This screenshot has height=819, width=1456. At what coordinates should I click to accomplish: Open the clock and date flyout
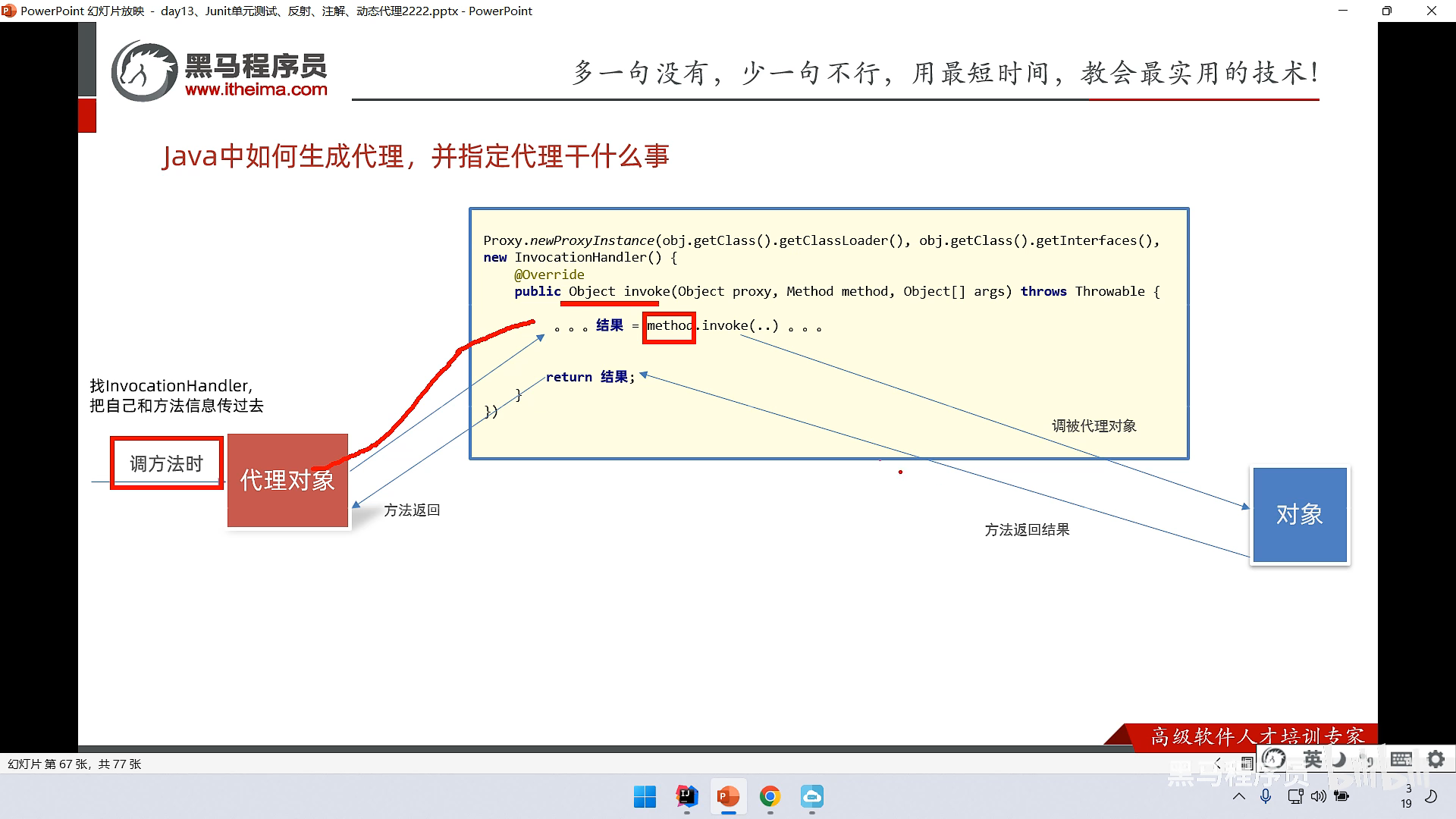click(1407, 796)
